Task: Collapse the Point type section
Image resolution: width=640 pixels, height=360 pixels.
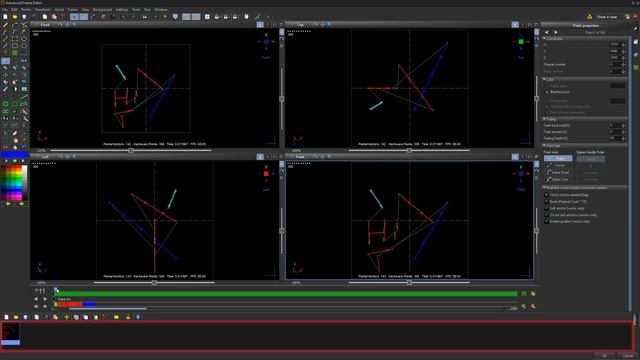Action: point(544,146)
